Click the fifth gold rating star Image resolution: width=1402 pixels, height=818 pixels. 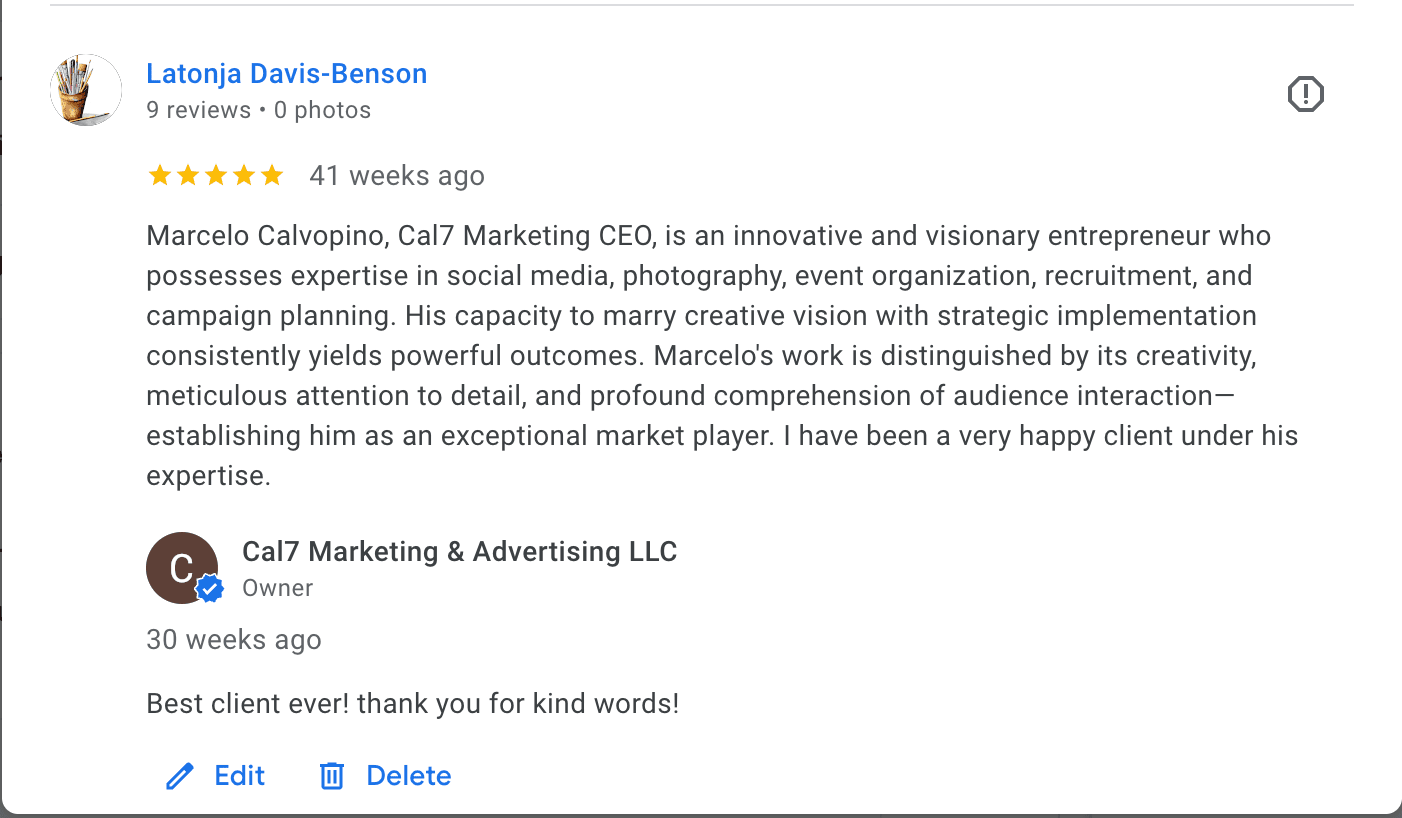click(x=272, y=175)
